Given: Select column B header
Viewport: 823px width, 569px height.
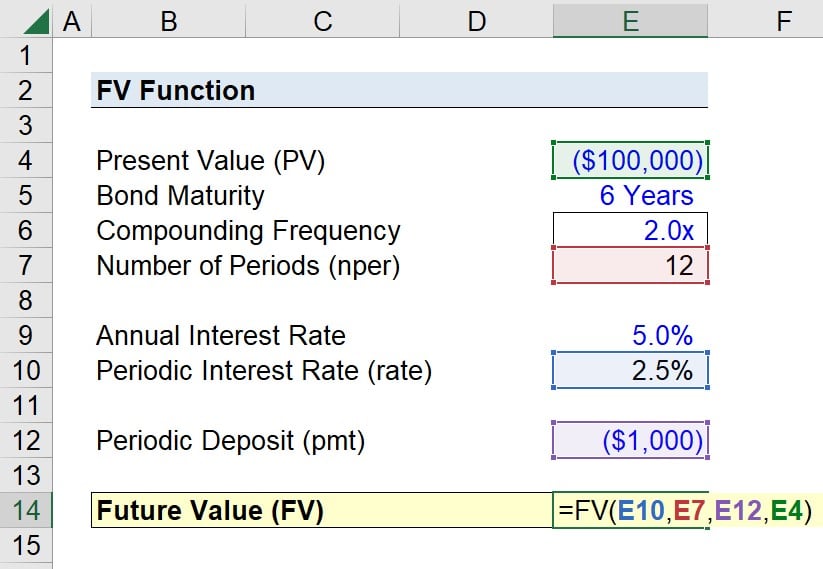Looking at the screenshot, I should click(x=169, y=19).
